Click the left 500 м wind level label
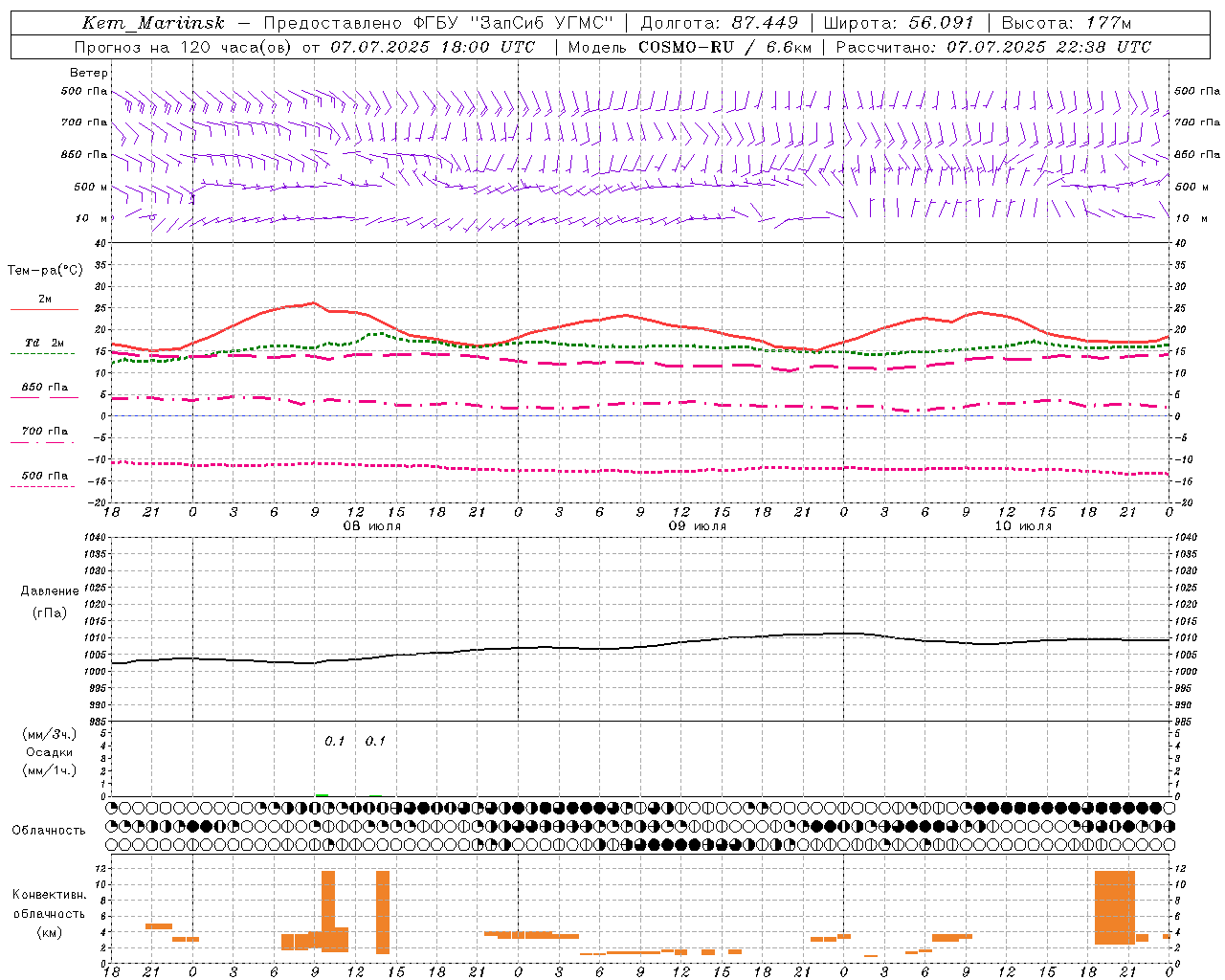The image size is (1225, 980). [90, 187]
